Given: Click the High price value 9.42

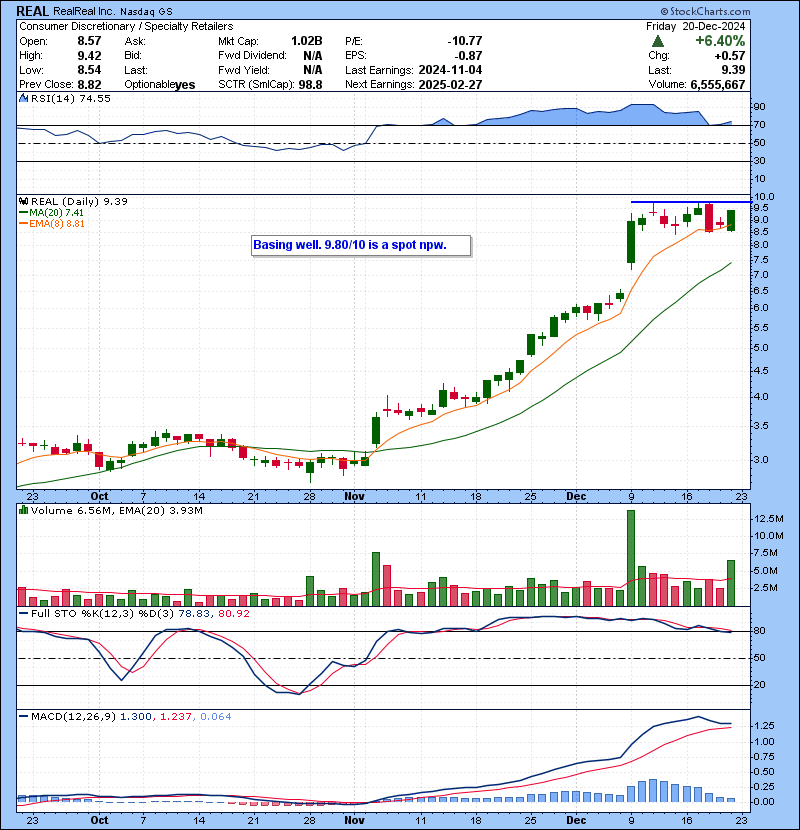Looking at the screenshot, I should click(x=89, y=56).
